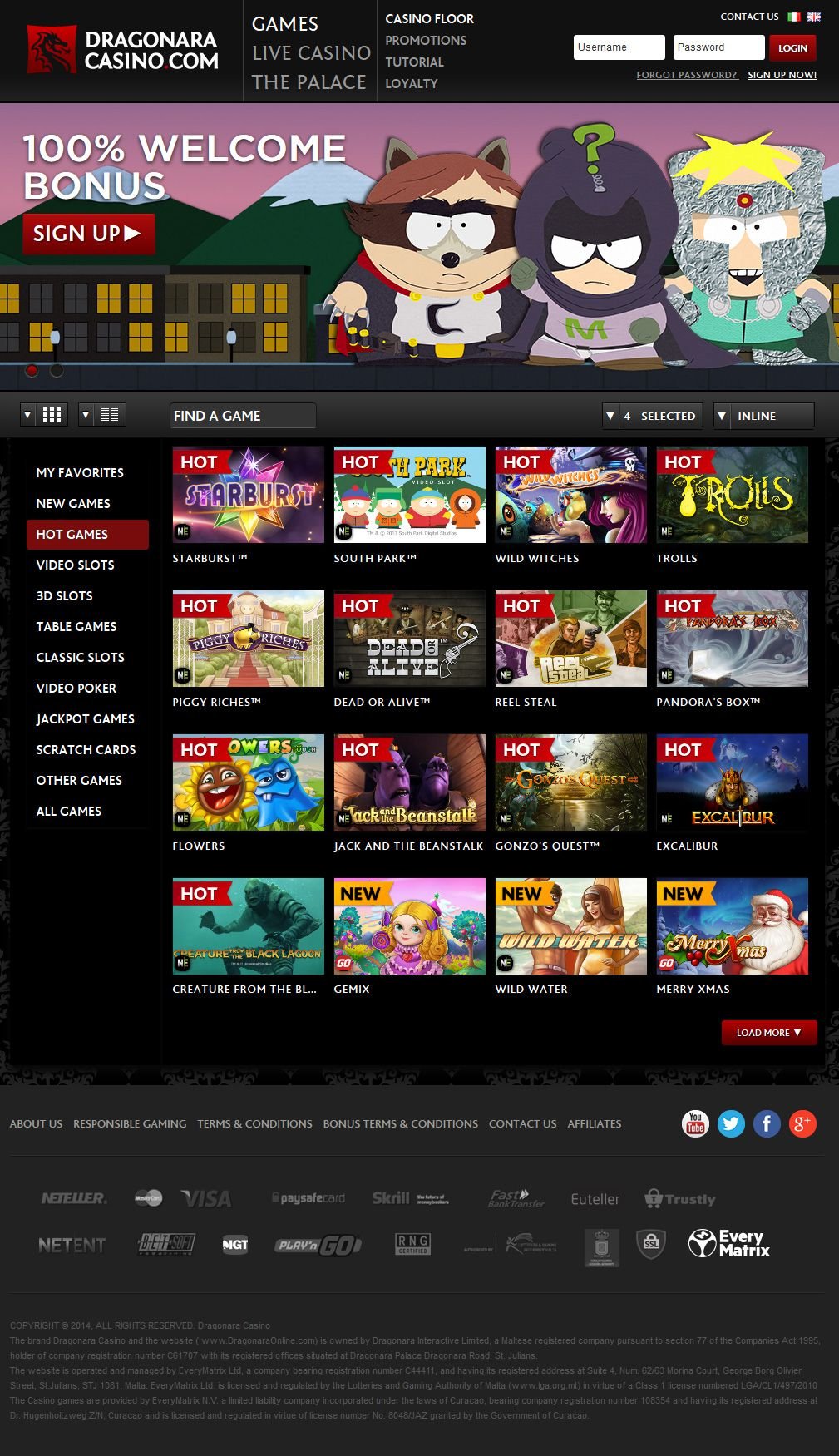Select Jackpot Games in sidebar
Screen dimensions: 839x1456
85,718
